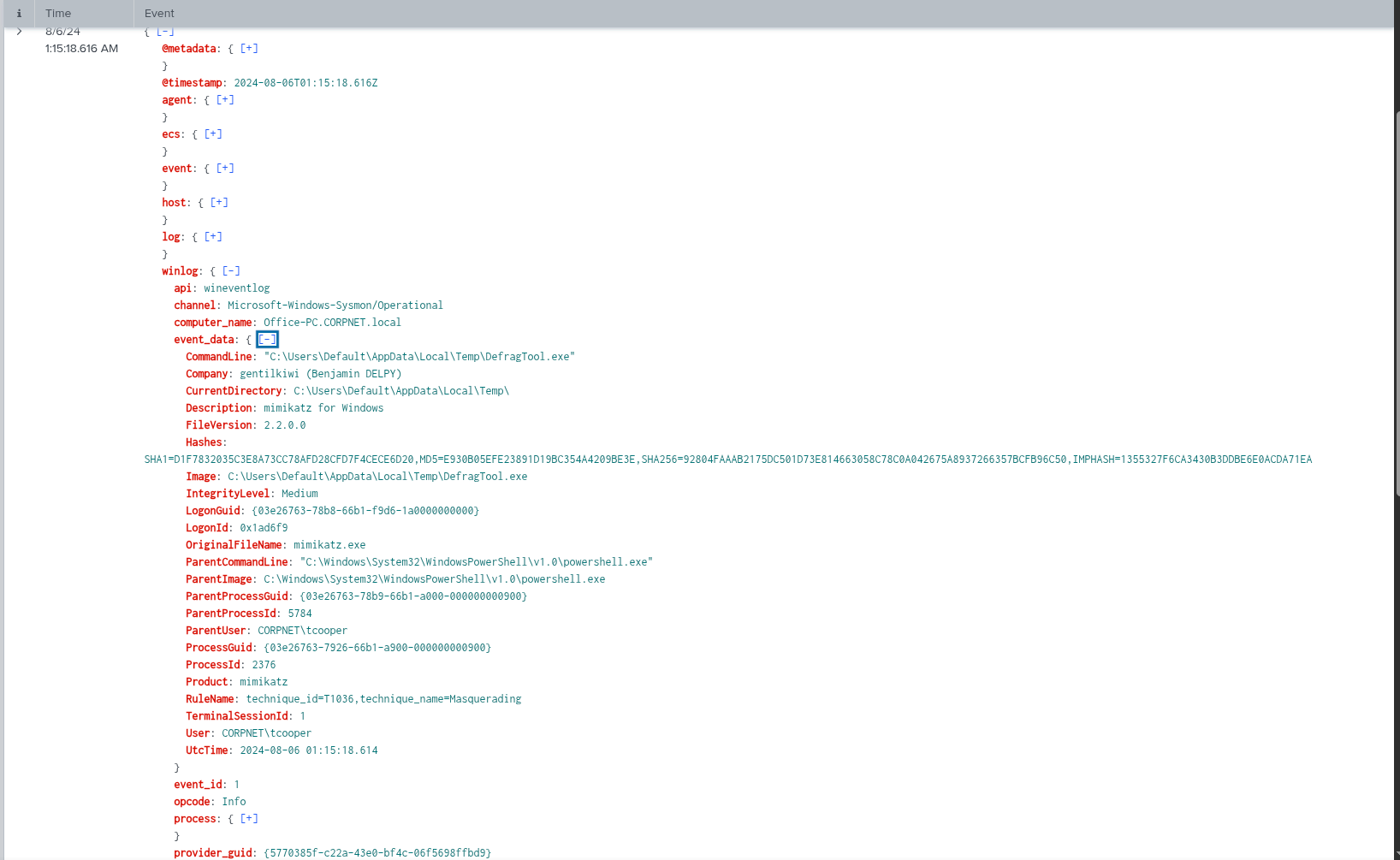
Task: Collapse the winlog object
Action: click(x=231, y=271)
